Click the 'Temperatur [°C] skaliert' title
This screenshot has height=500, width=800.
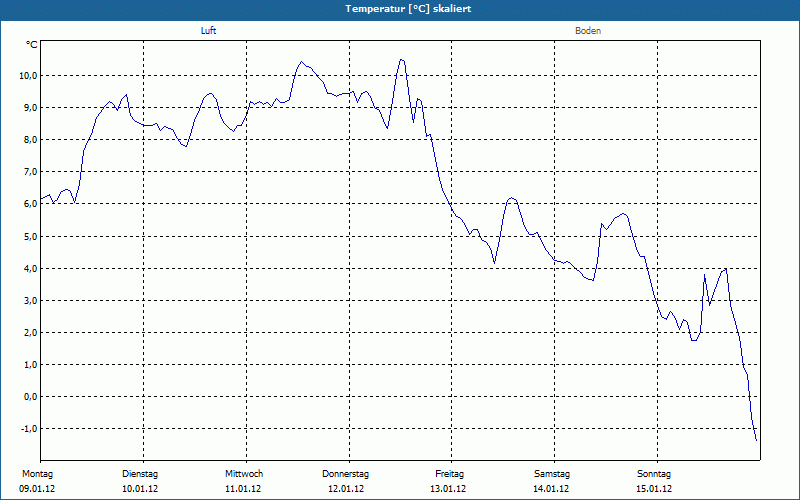tap(408, 9)
